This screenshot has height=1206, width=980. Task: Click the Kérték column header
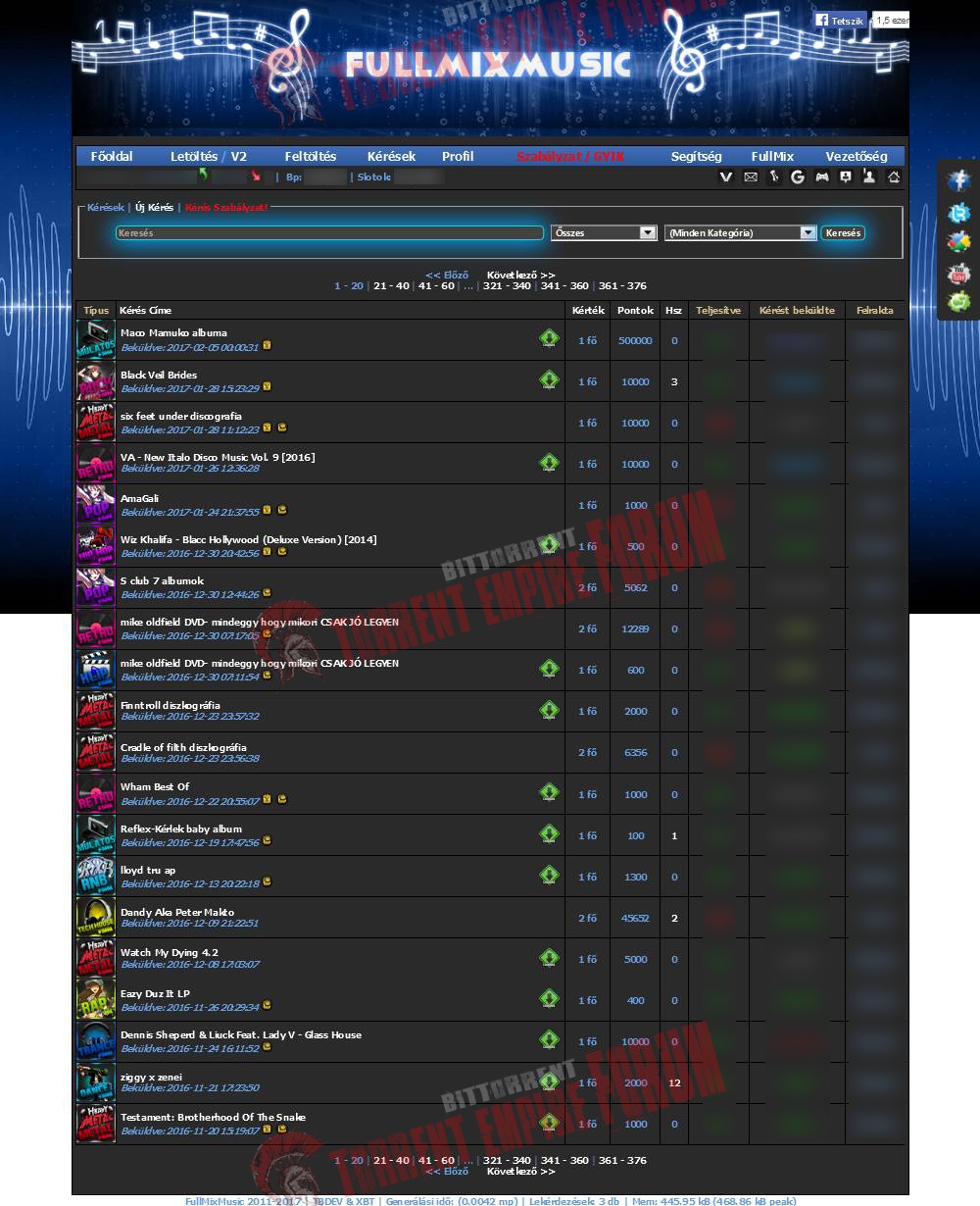click(x=588, y=311)
